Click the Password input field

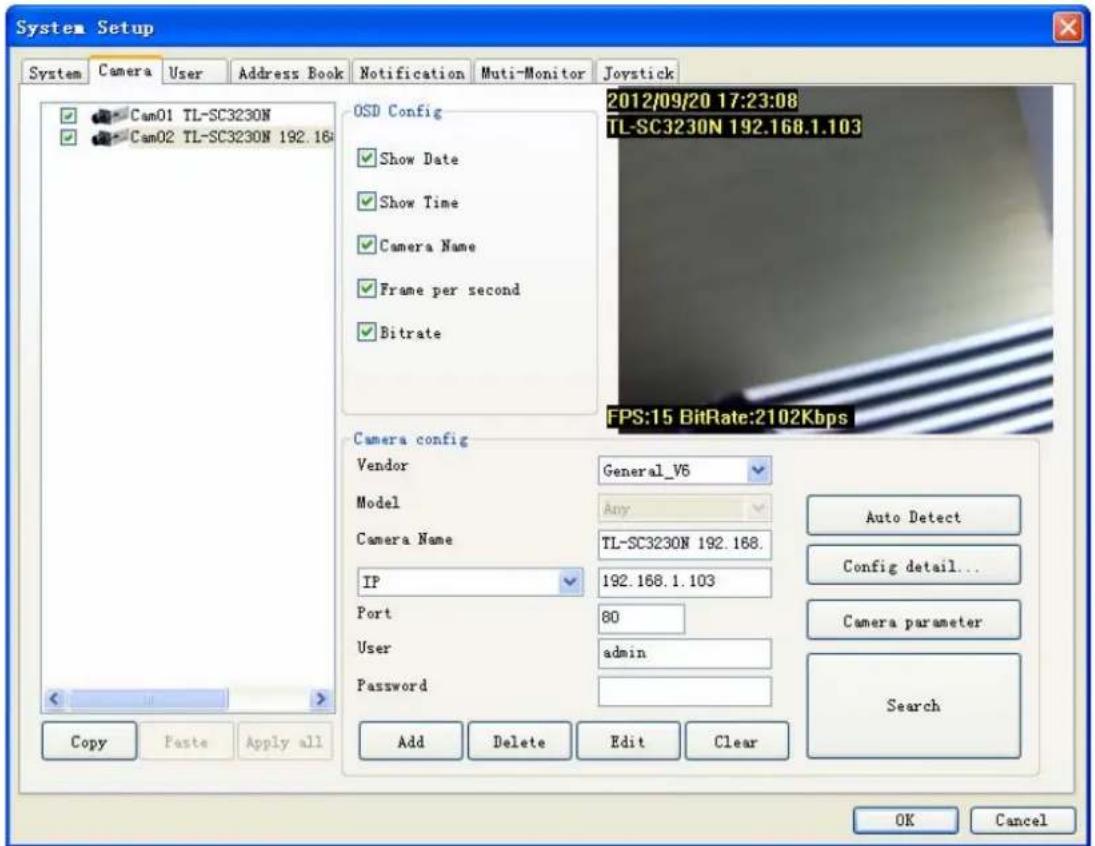(684, 691)
